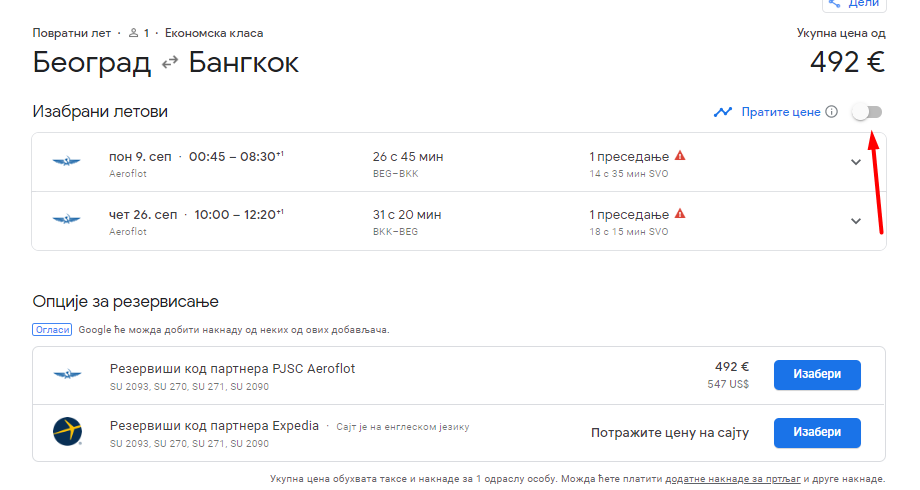Click the price graph trend icon
The height and width of the screenshot is (490, 920).
pos(723,112)
